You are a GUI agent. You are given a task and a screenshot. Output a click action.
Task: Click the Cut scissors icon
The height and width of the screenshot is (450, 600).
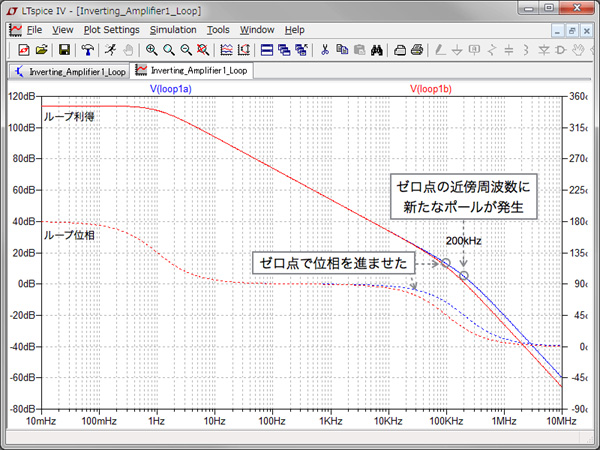[x=325, y=49]
